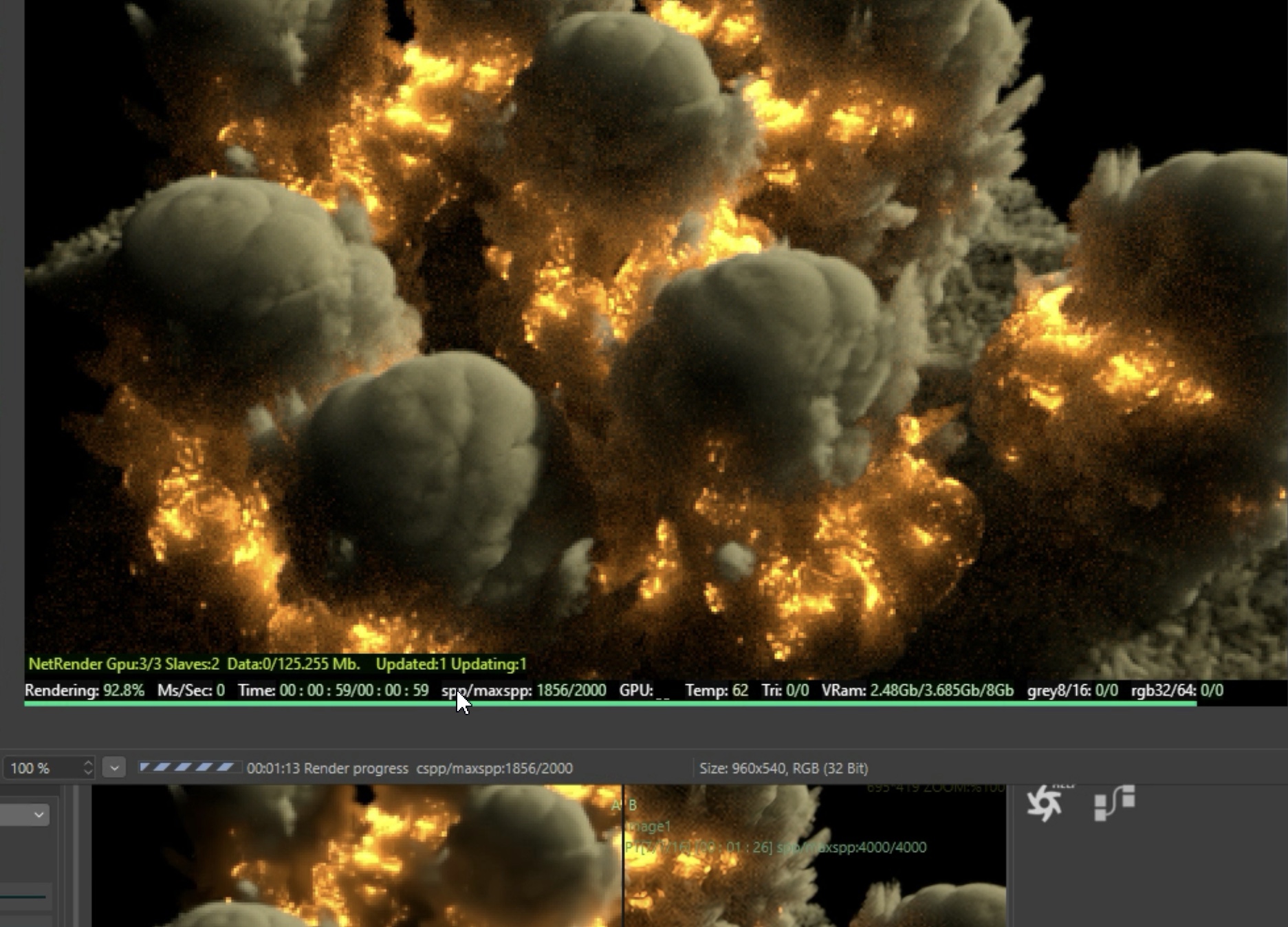
Task: Click the left compare image in lower viewer
Action: pyautogui.click(x=357, y=856)
